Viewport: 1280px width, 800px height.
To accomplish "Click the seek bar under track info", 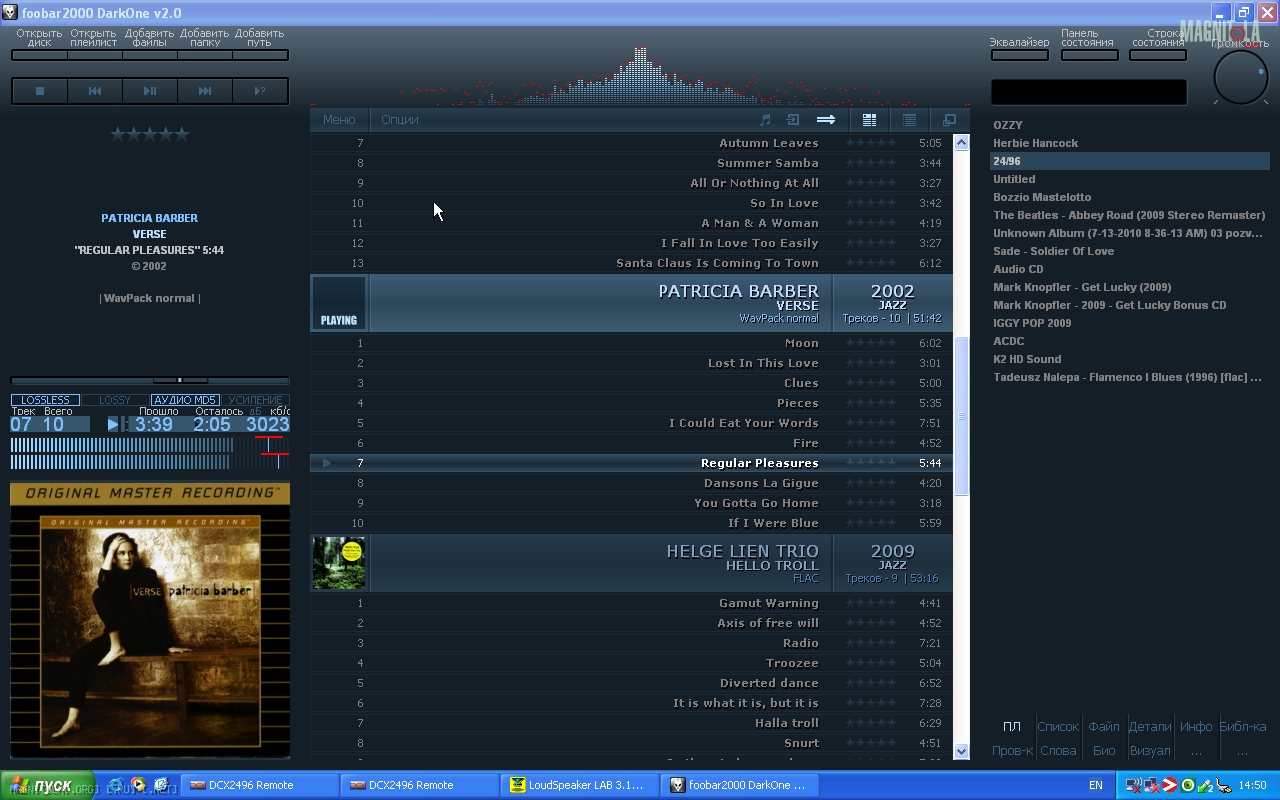I will click(x=150, y=380).
